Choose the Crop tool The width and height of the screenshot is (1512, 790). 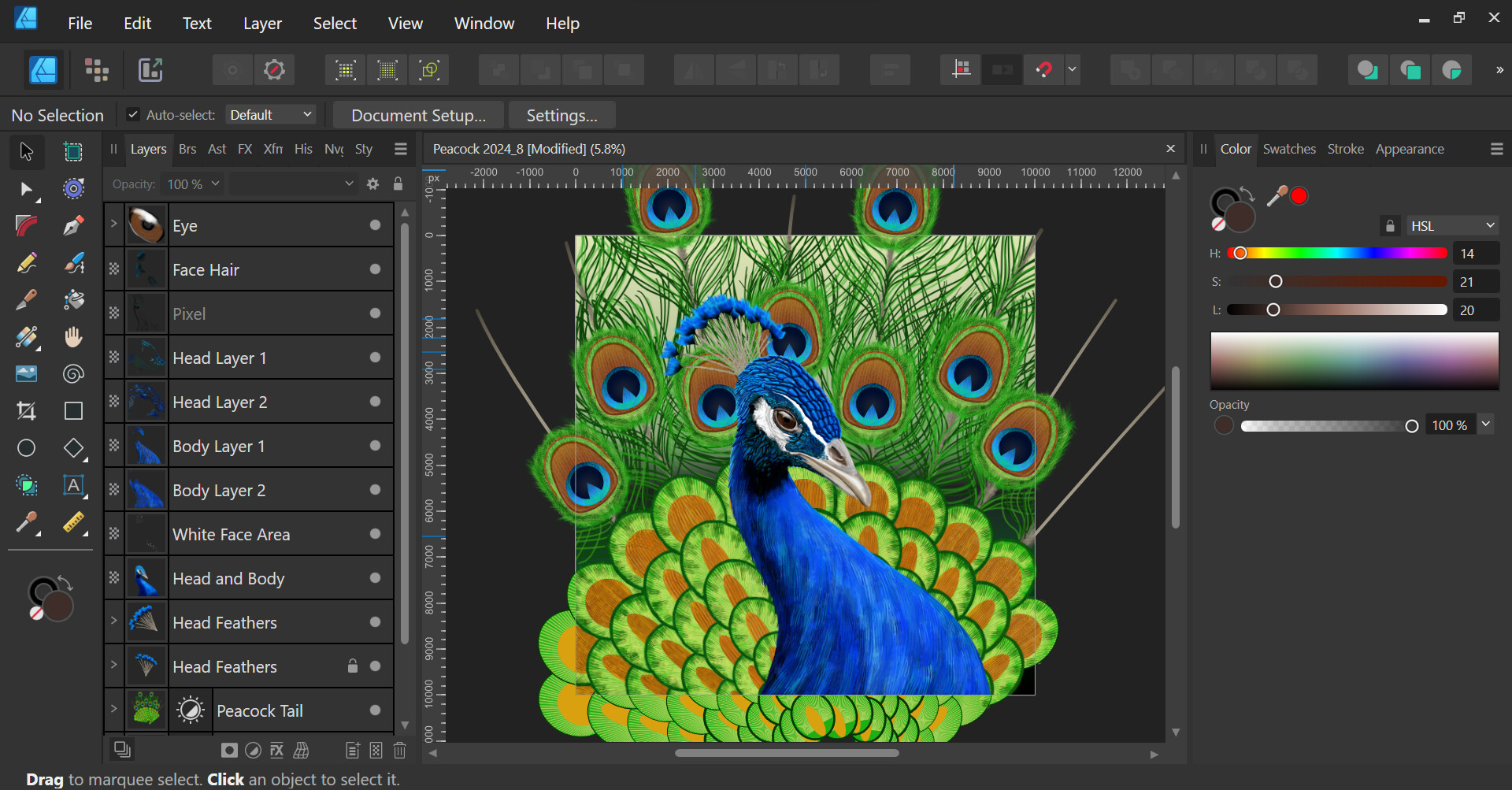coord(26,410)
